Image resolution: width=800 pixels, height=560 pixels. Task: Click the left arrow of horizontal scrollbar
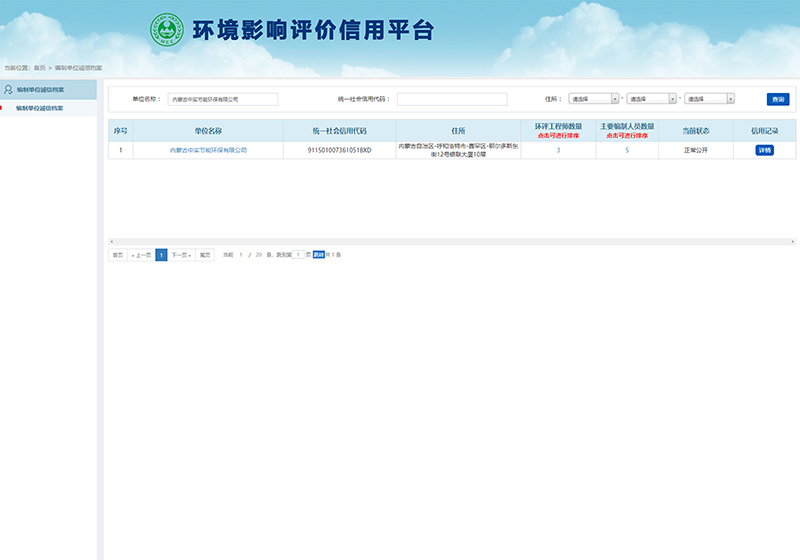(111, 242)
